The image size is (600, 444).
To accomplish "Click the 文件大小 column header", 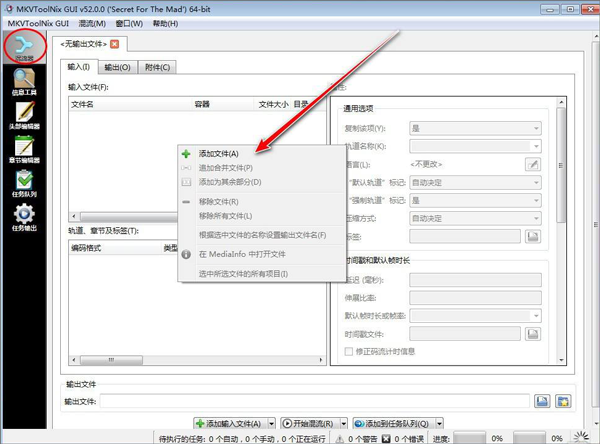I will pos(273,104).
